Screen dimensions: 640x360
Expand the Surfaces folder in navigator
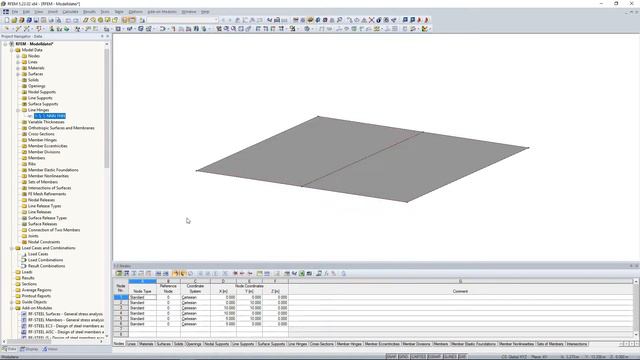click(x=18, y=74)
